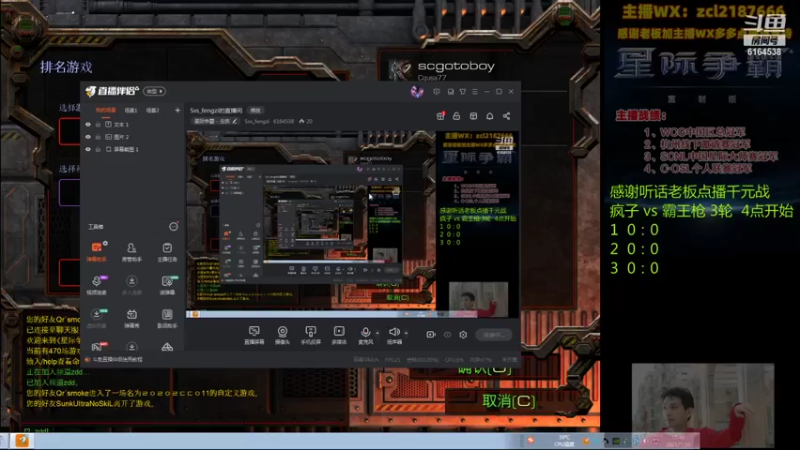
Task: Click the download tool with green badge
Action: click(x=96, y=318)
